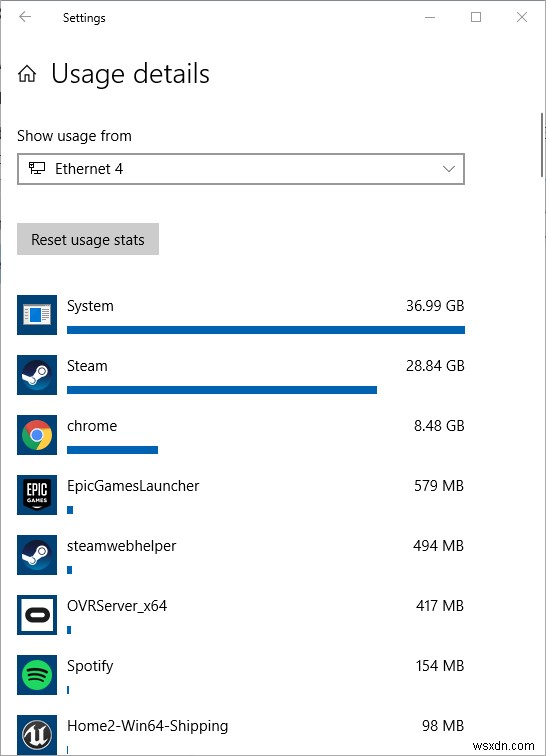Select the Steam row label
The height and width of the screenshot is (756, 546).
coord(87,366)
